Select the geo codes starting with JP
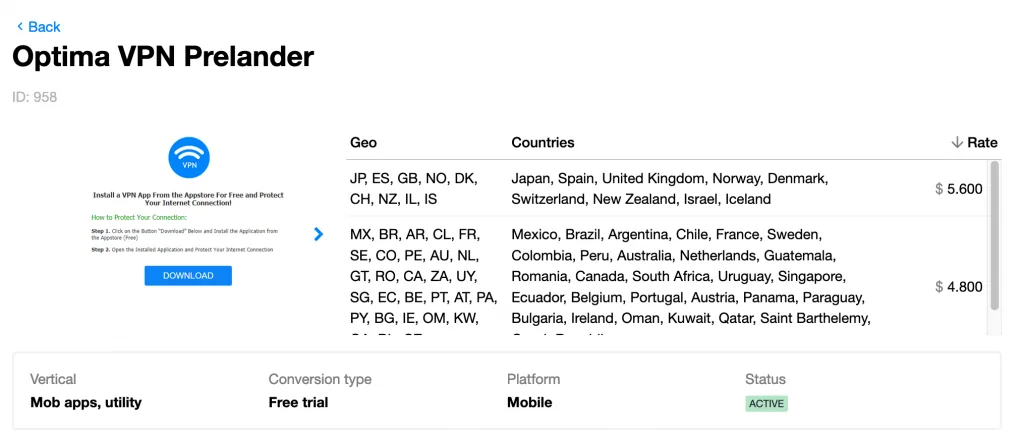This screenshot has width=1024, height=439. [x=414, y=189]
